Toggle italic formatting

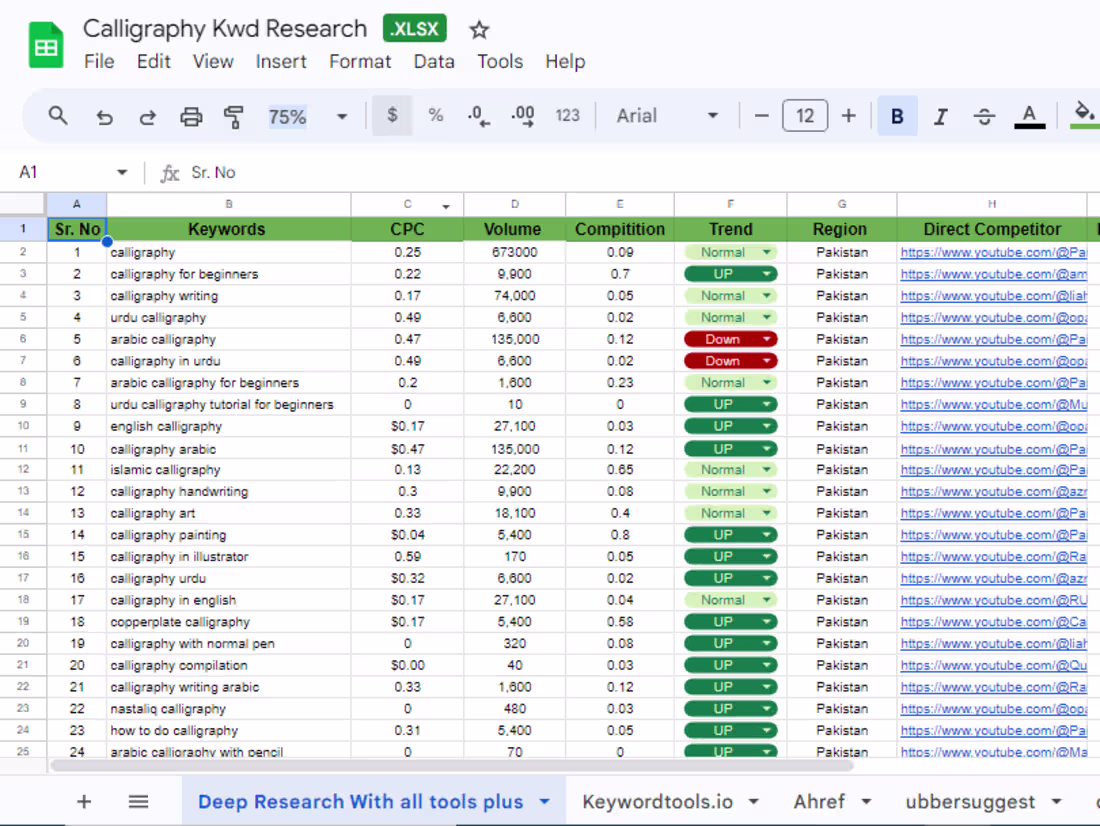(x=941, y=117)
